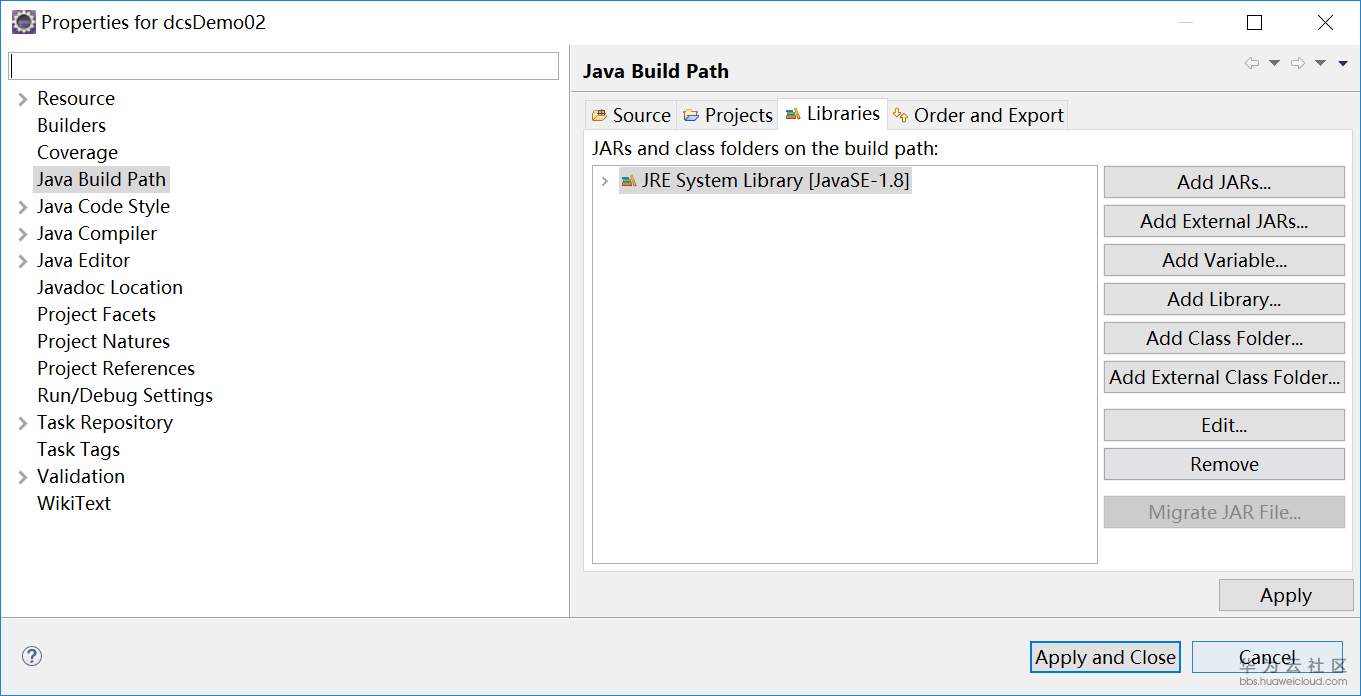Switch to the Projects tab
Image resolution: width=1361 pixels, height=696 pixels.
[x=728, y=115]
